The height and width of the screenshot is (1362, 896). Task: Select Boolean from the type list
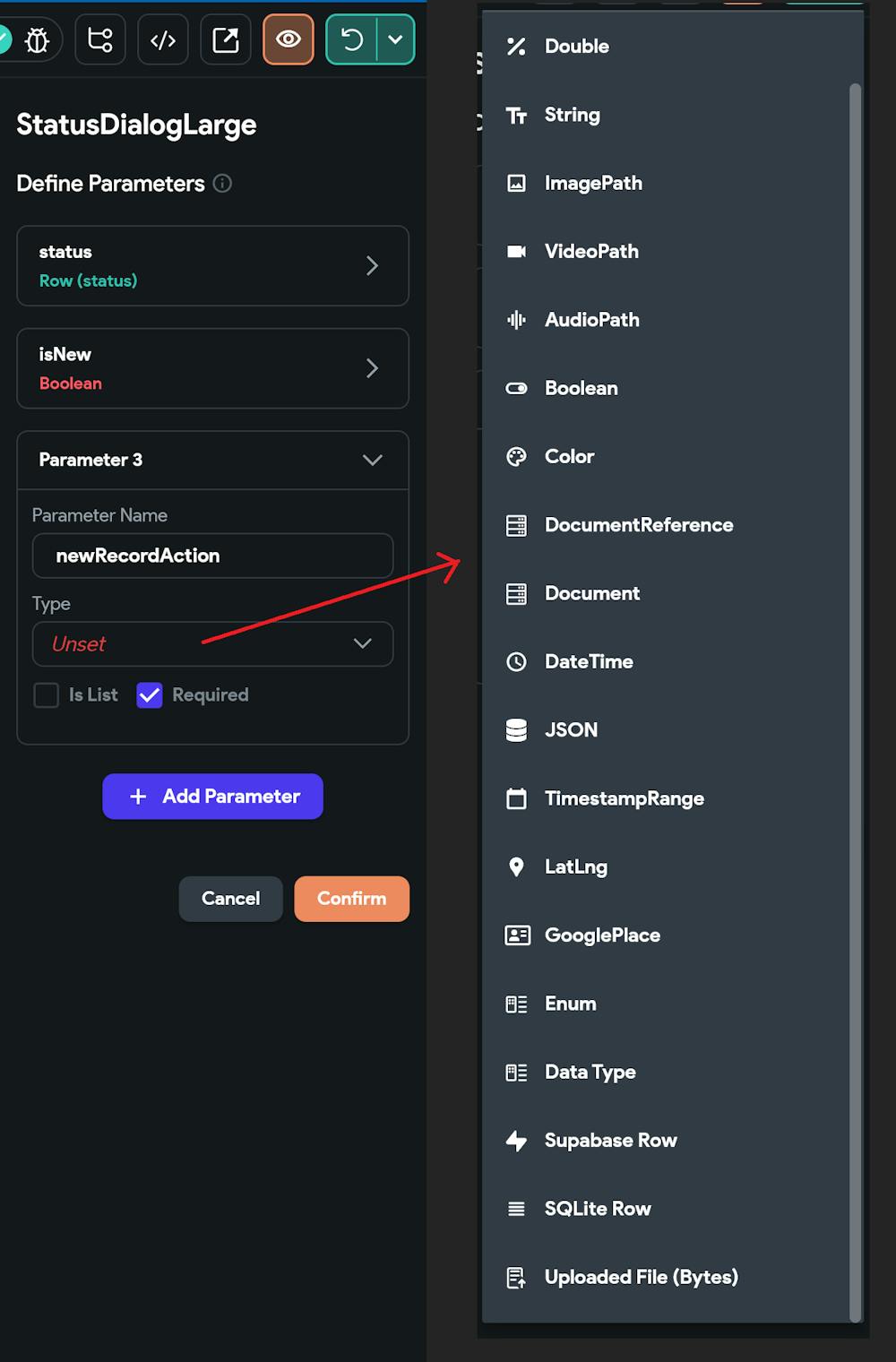581,388
